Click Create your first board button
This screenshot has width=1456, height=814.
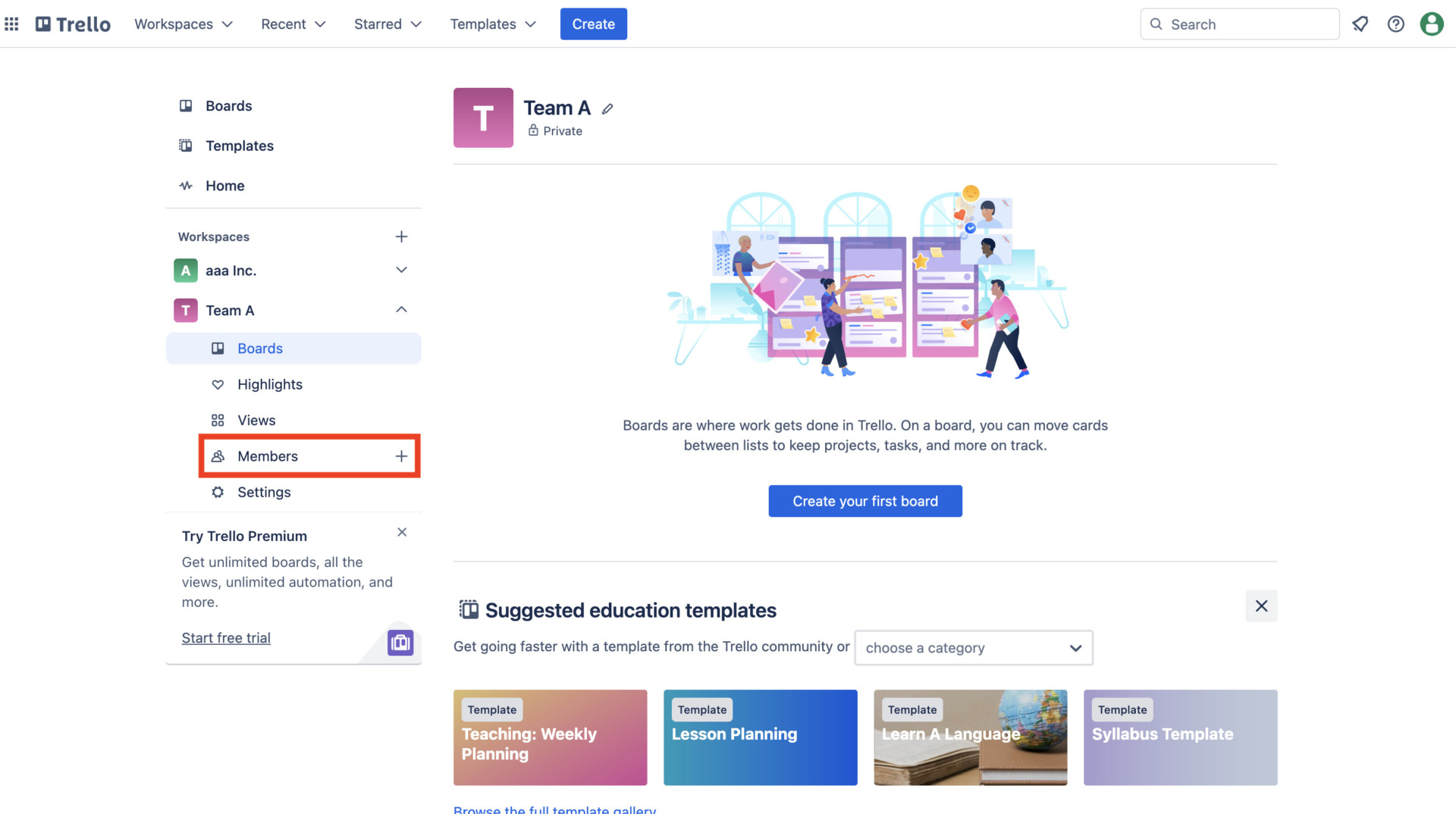tap(865, 501)
